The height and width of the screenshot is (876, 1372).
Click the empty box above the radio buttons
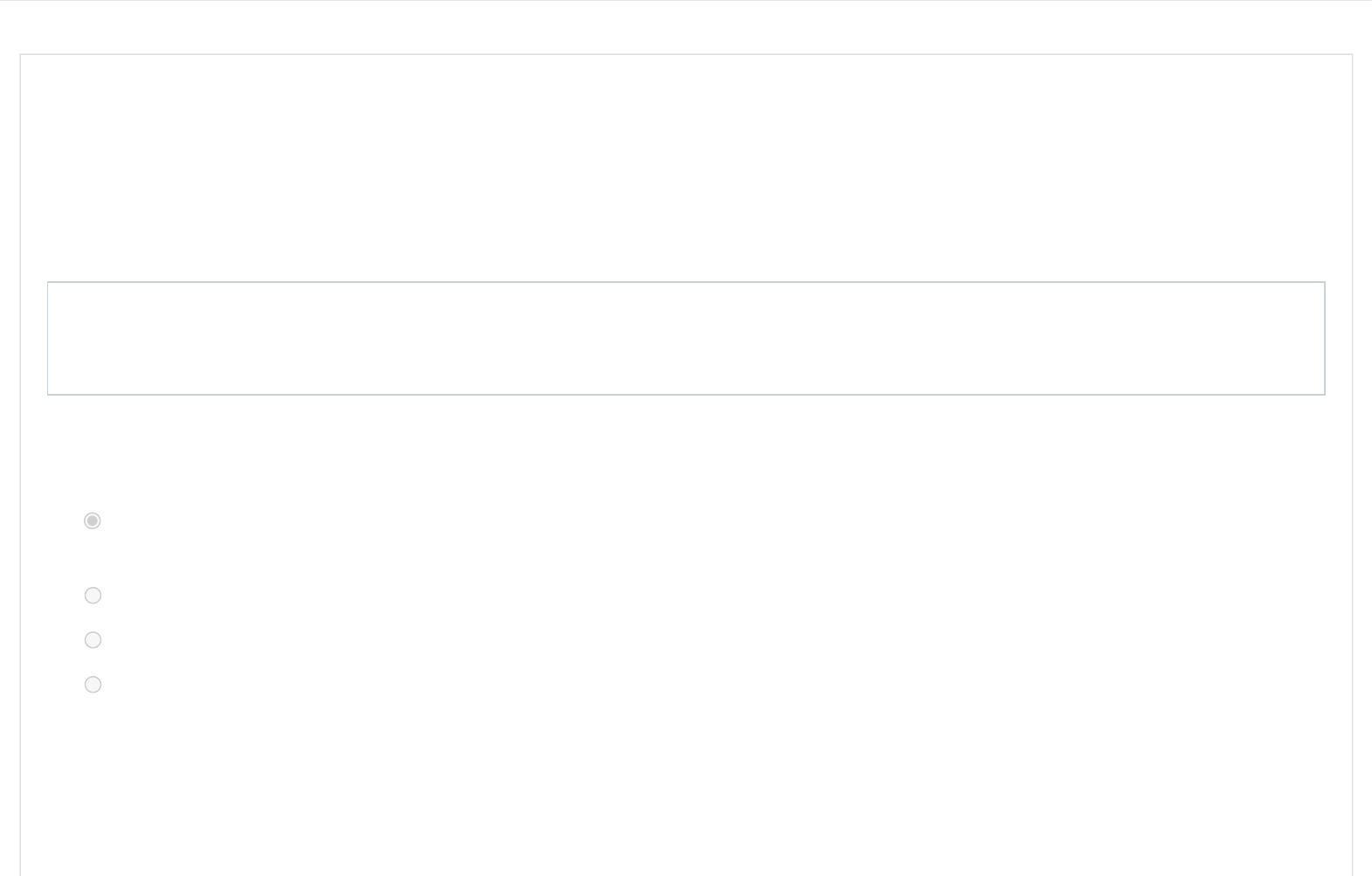pyautogui.click(x=686, y=338)
